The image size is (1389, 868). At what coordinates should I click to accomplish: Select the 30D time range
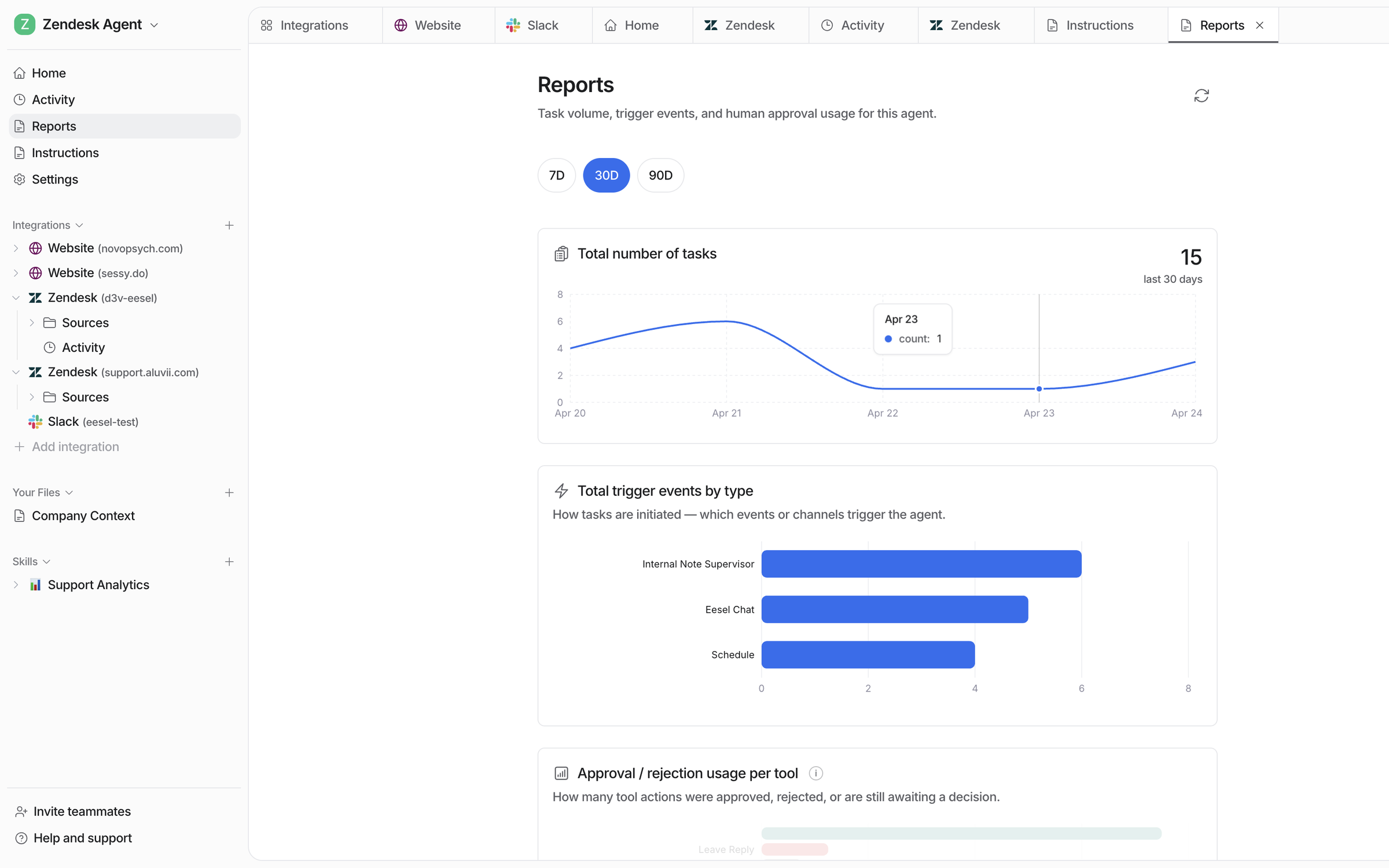tap(606, 175)
